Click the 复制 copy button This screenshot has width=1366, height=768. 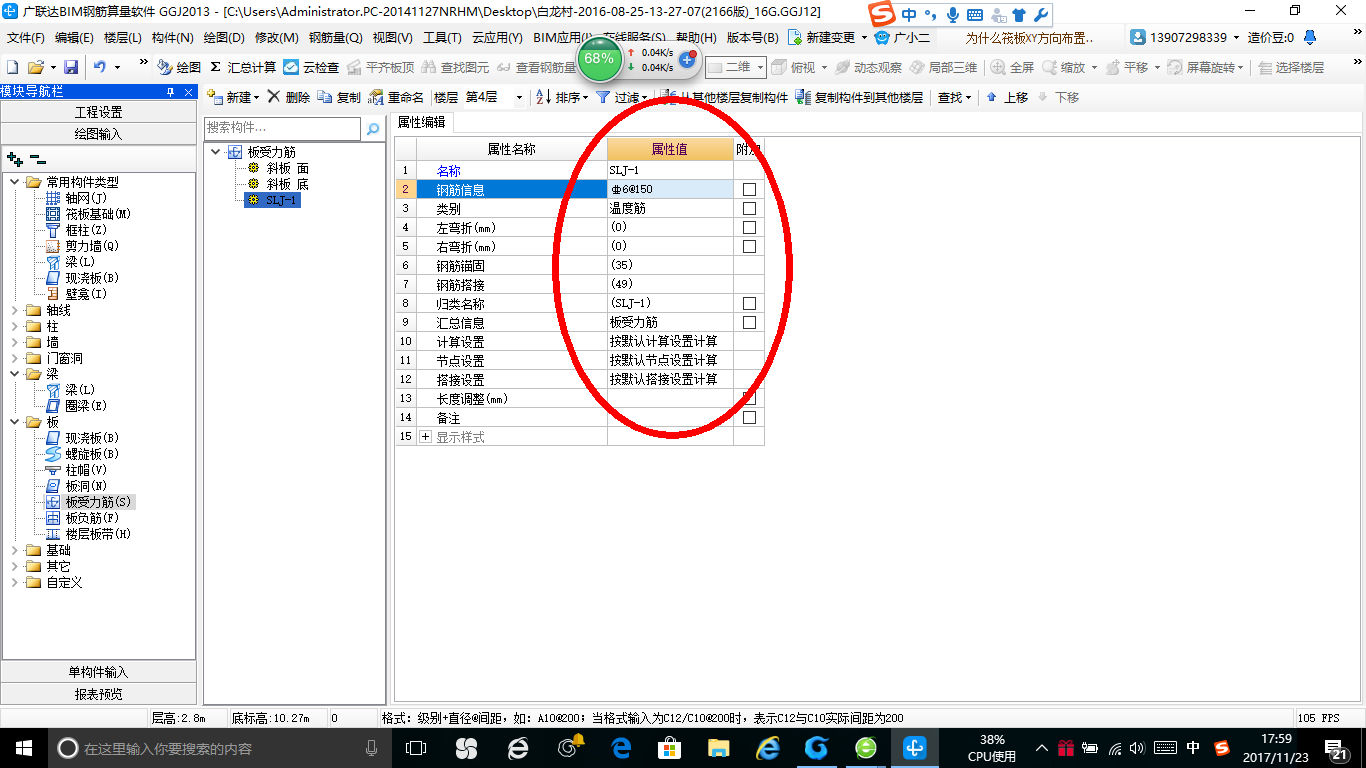[x=339, y=97]
